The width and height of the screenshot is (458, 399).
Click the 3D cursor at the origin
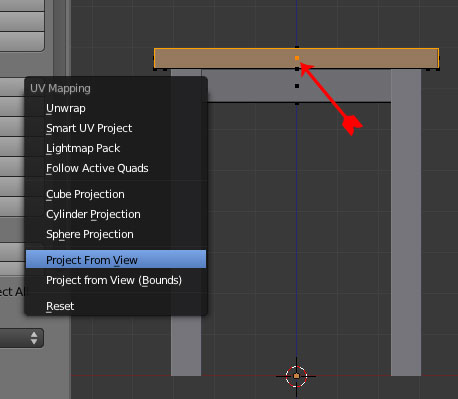click(296, 376)
